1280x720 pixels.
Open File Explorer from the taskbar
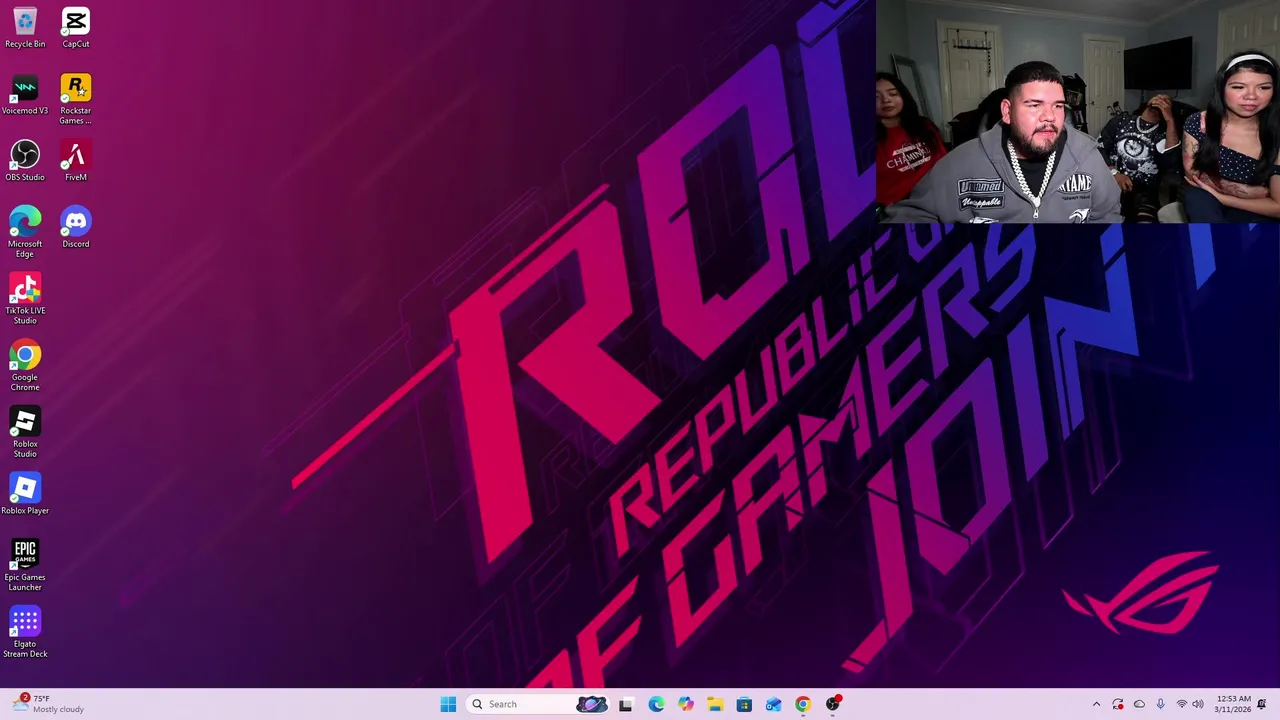(715, 704)
